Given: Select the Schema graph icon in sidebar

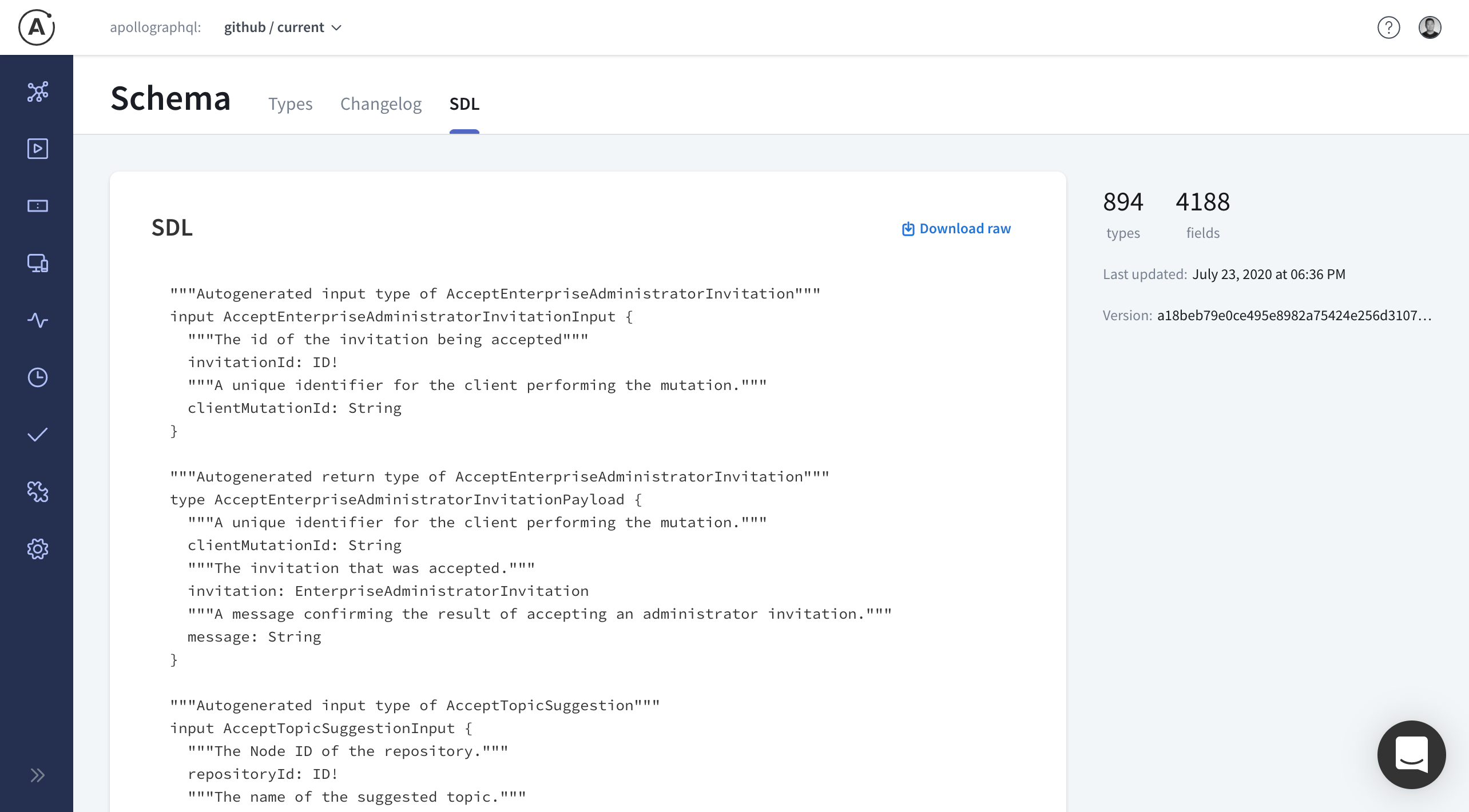Looking at the screenshot, I should pos(37,91).
